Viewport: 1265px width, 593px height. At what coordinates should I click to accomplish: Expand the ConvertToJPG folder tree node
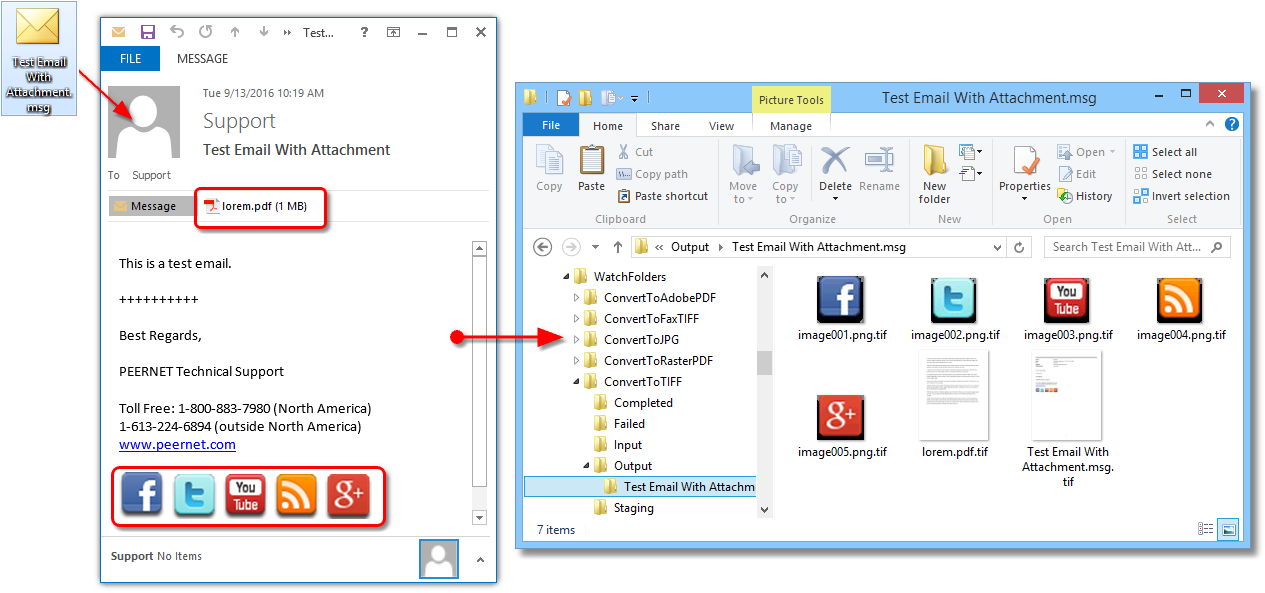[x=576, y=340]
